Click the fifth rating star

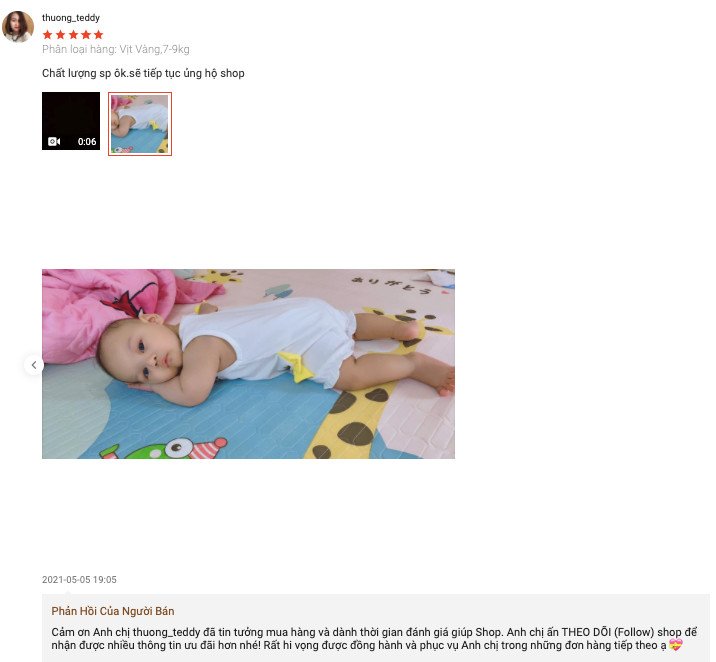[99, 35]
